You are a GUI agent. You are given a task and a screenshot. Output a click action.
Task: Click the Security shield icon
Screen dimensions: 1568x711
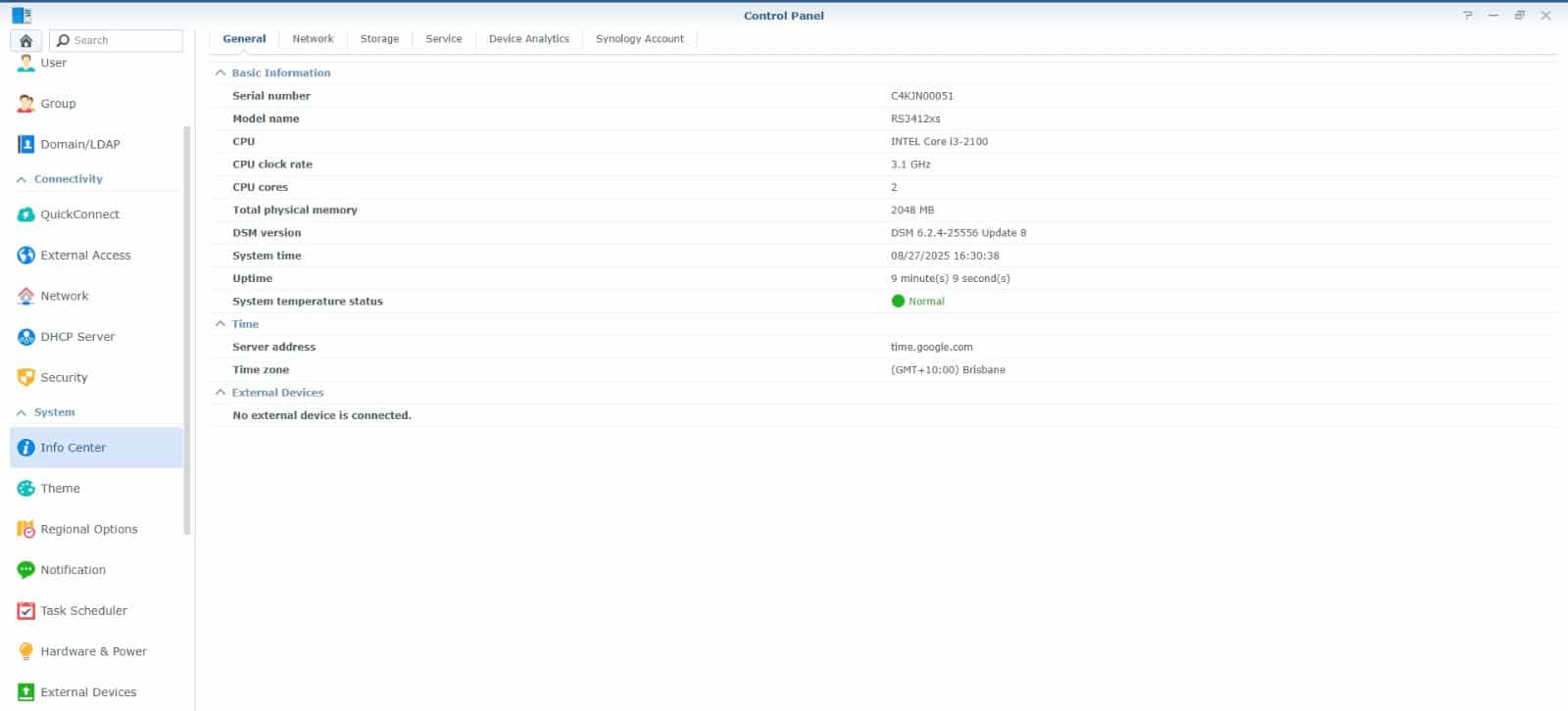click(26, 378)
